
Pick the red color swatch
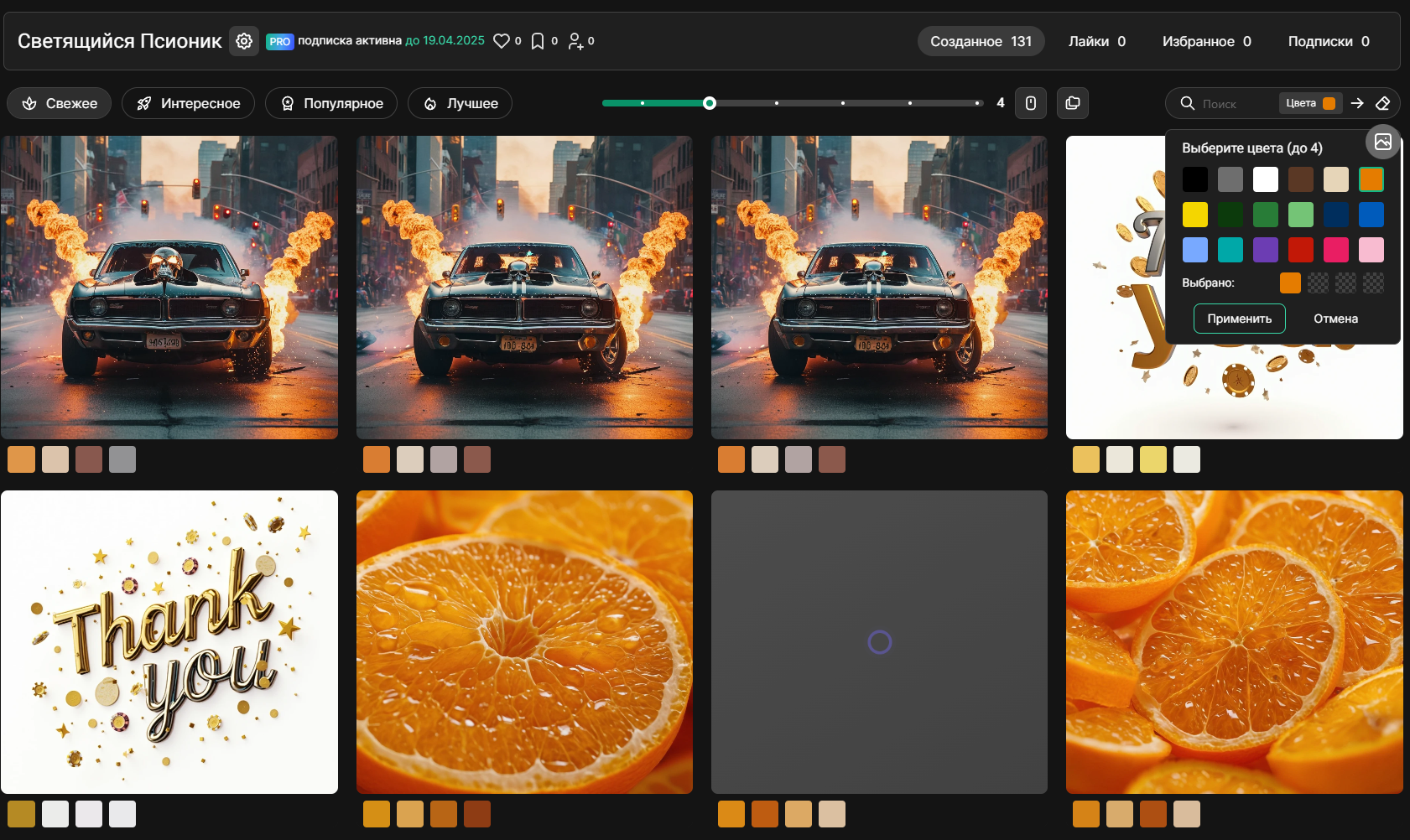[x=1301, y=250]
